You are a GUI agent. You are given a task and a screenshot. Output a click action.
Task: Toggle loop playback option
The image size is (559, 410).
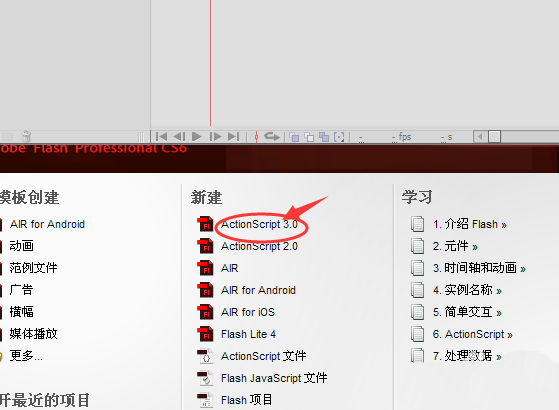click(272, 137)
